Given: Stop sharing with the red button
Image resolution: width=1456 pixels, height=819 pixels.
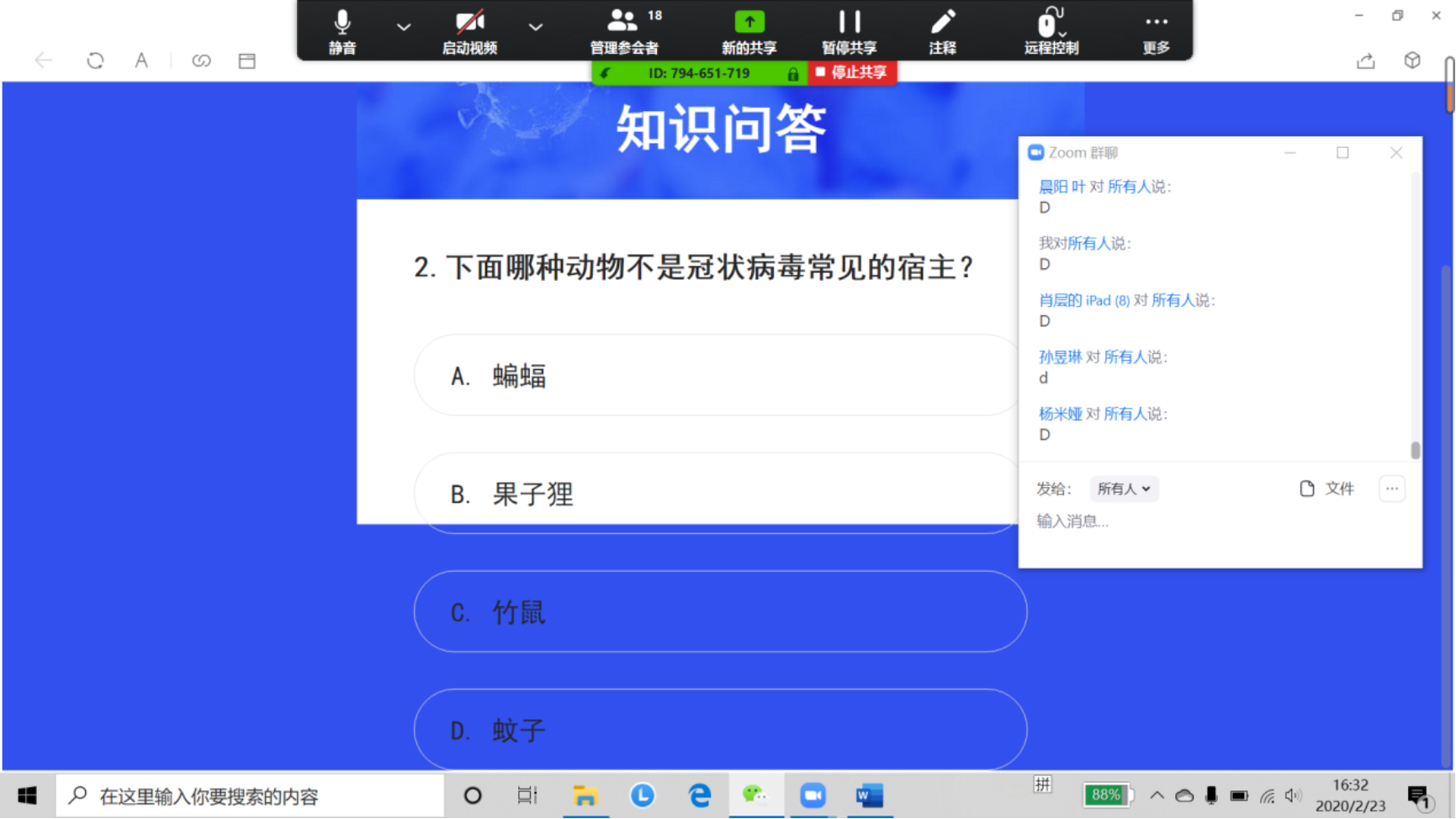Looking at the screenshot, I should coord(852,73).
